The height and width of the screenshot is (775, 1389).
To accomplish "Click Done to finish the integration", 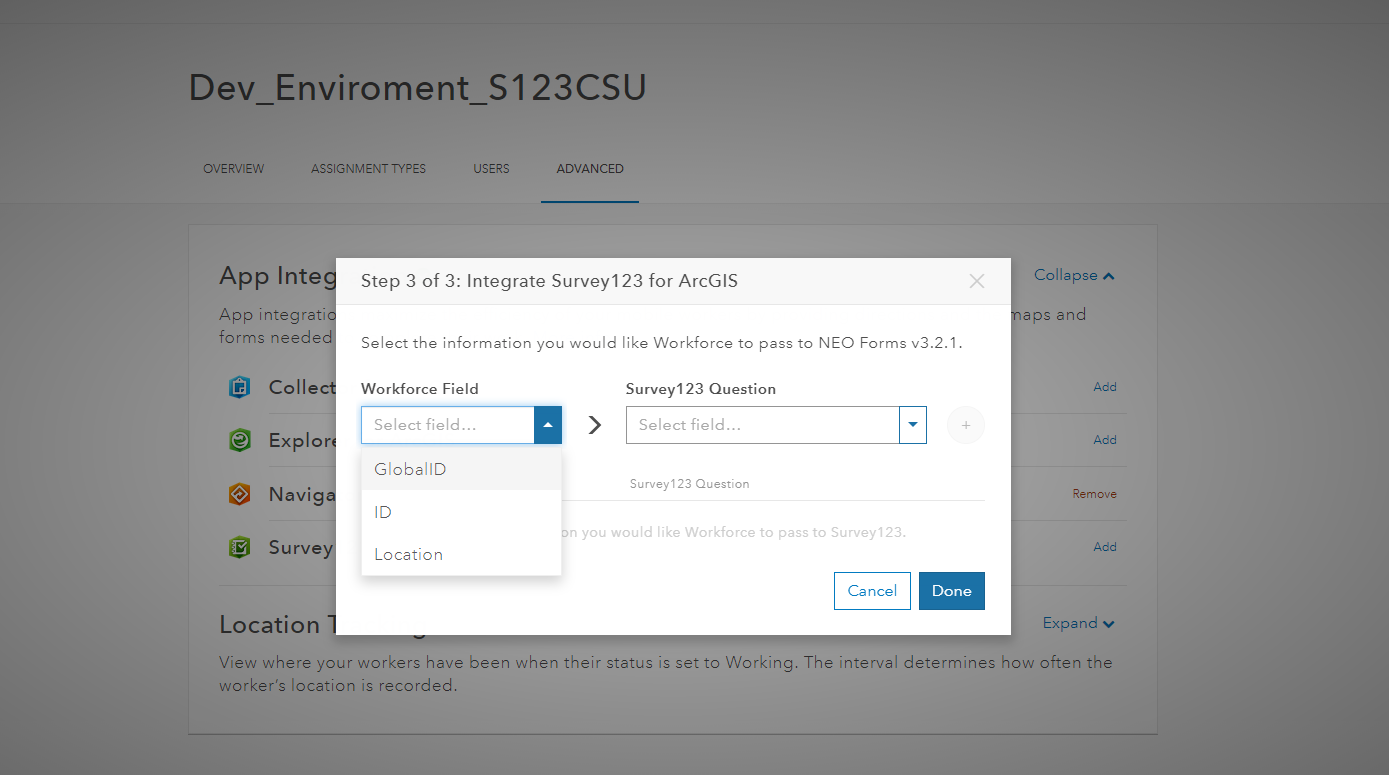I will (951, 591).
